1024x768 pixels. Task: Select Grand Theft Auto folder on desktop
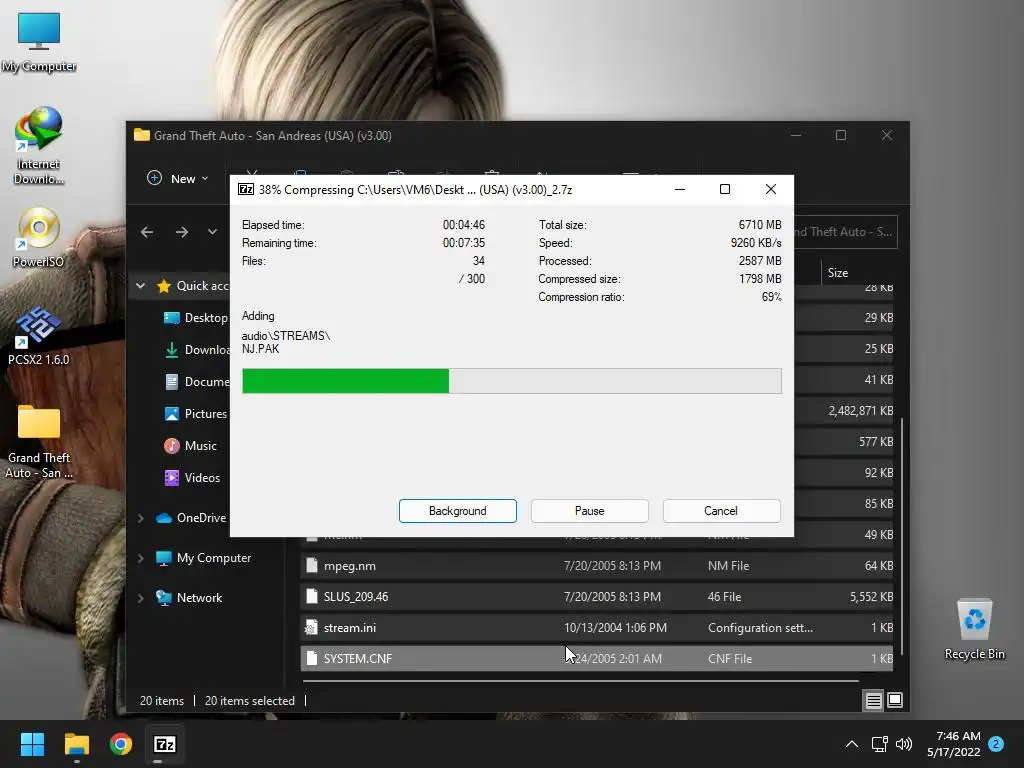click(x=39, y=441)
